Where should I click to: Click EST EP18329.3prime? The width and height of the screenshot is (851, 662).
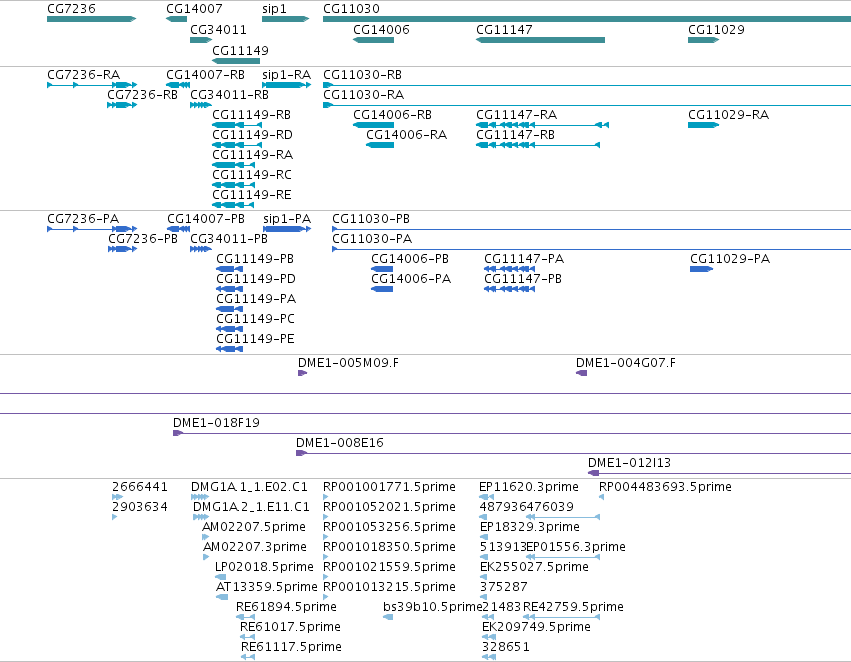pyautogui.click(x=530, y=527)
